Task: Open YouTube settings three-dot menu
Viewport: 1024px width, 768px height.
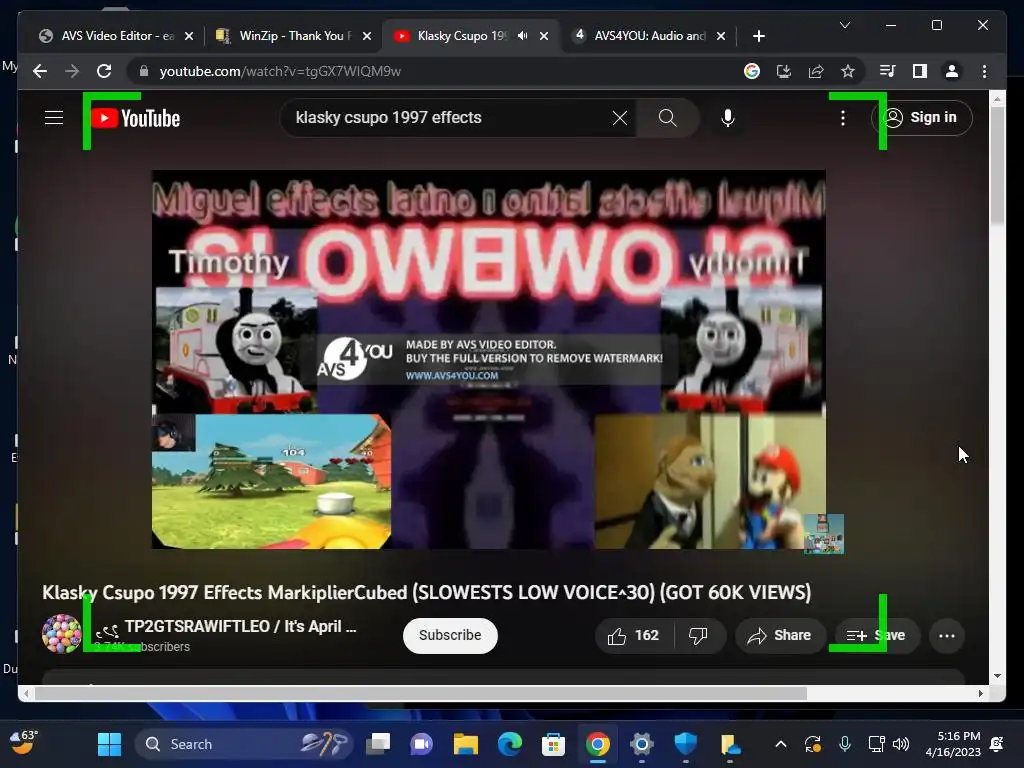Action: [x=843, y=118]
